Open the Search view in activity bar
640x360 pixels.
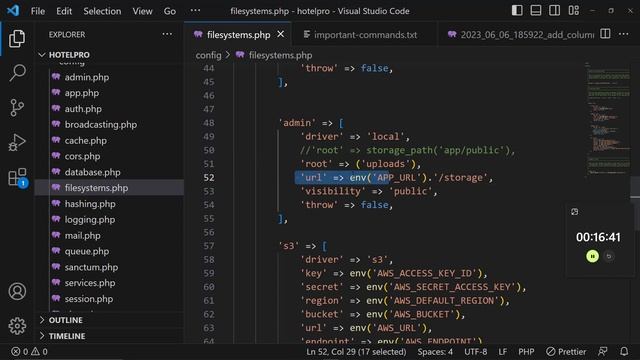coord(17,73)
